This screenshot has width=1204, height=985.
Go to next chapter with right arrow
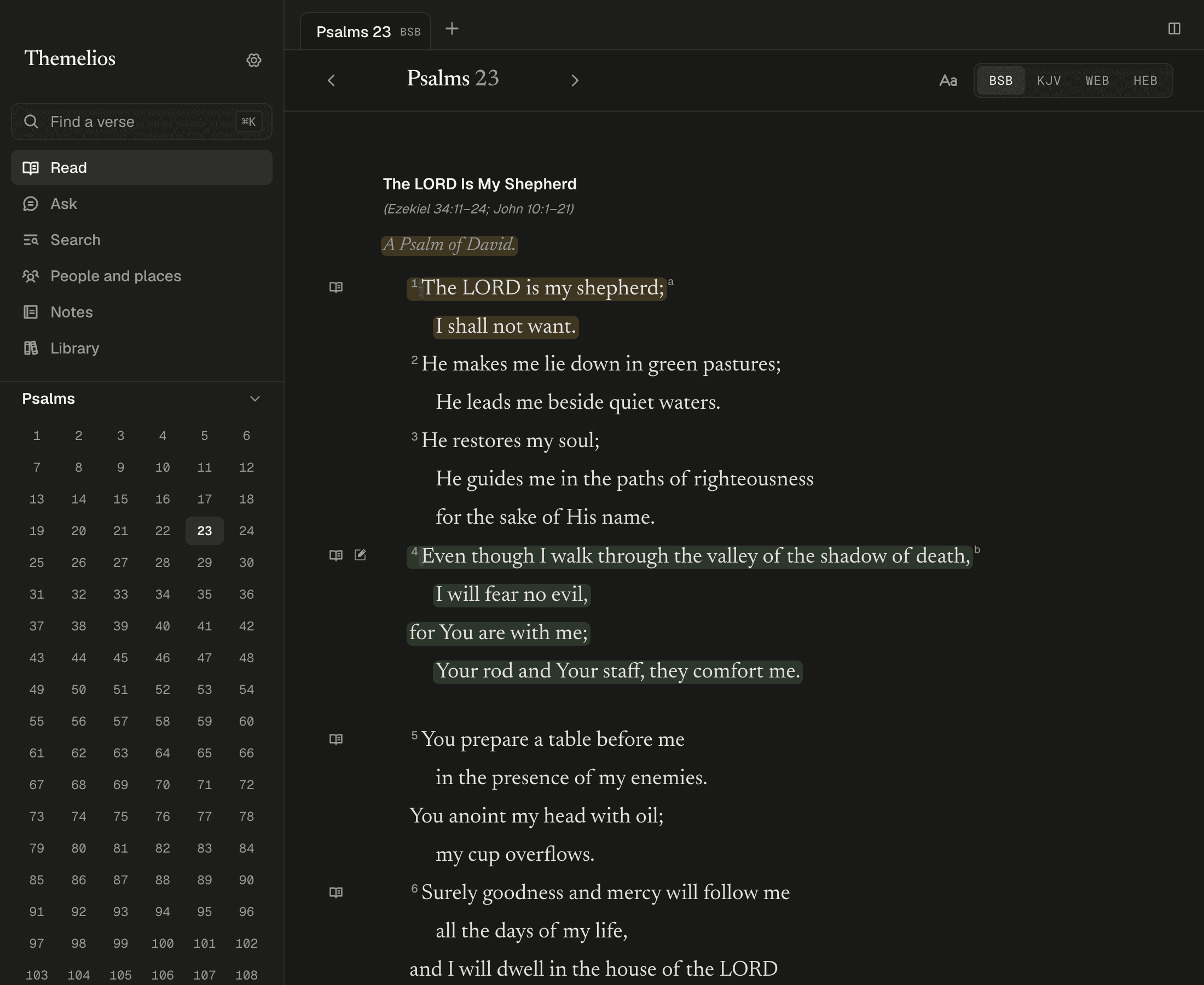pyautogui.click(x=575, y=80)
